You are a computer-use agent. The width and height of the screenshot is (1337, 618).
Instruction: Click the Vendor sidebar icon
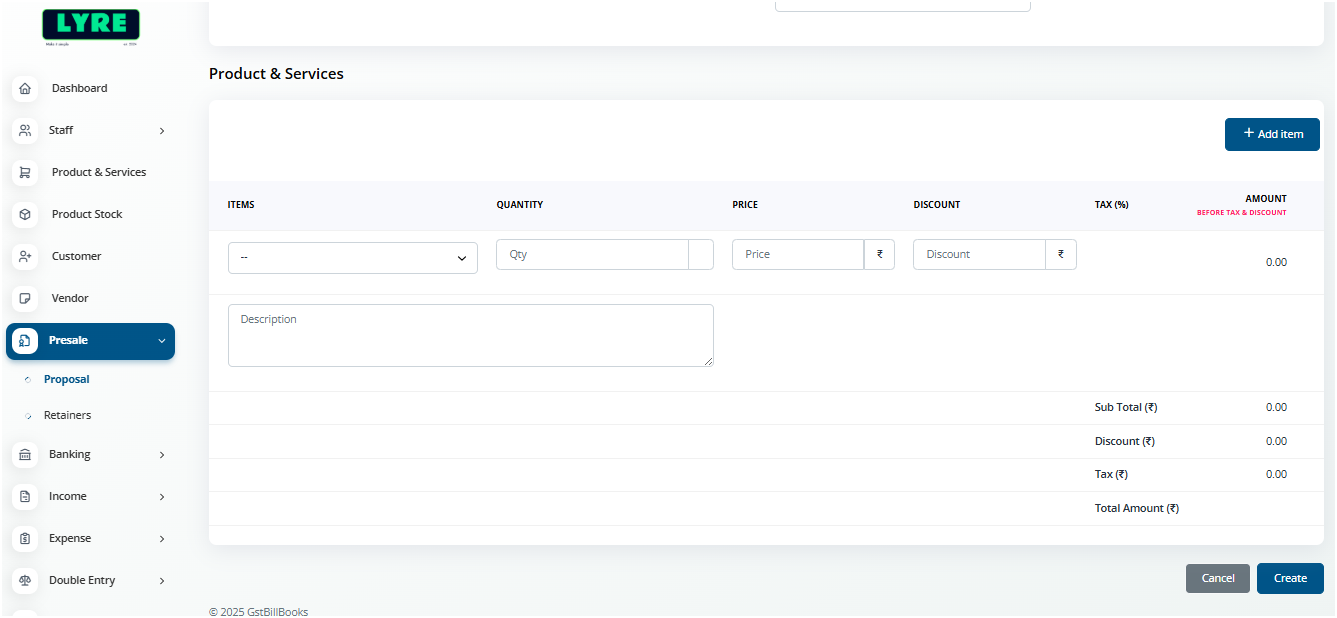(x=25, y=298)
